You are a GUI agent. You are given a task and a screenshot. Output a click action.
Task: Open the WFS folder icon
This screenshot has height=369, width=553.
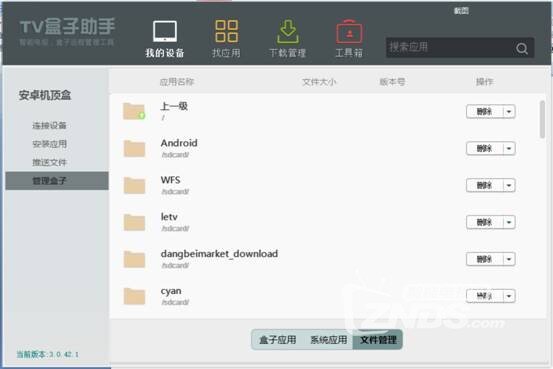[x=134, y=185]
